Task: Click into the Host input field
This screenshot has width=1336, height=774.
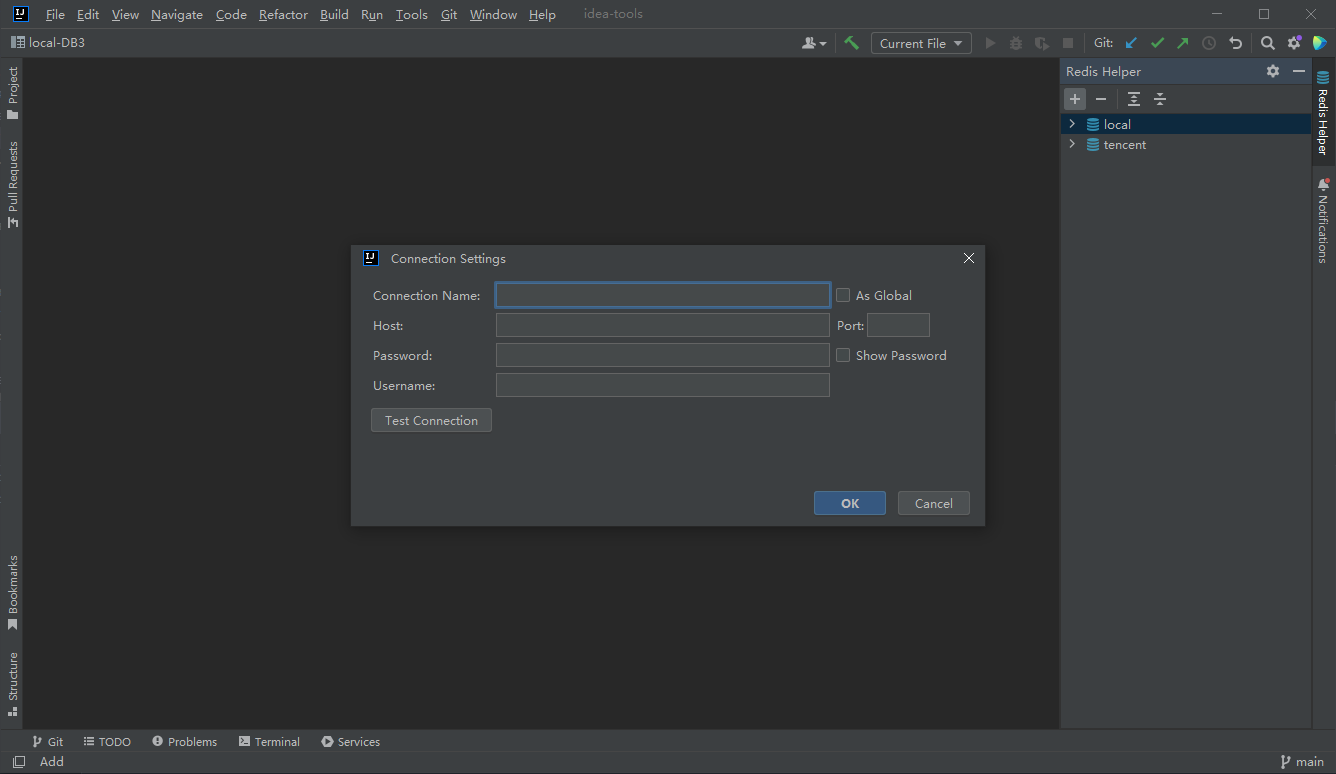Action: (663, 325)
